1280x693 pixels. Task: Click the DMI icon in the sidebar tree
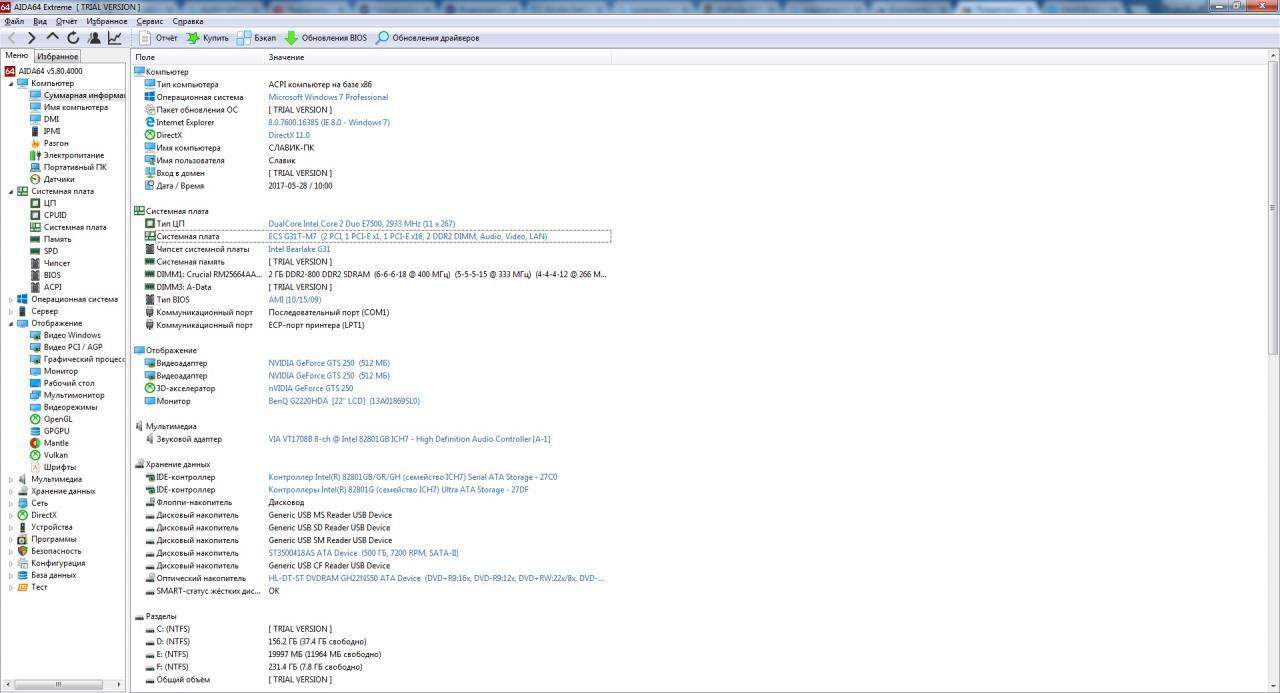tap(36, 119)
